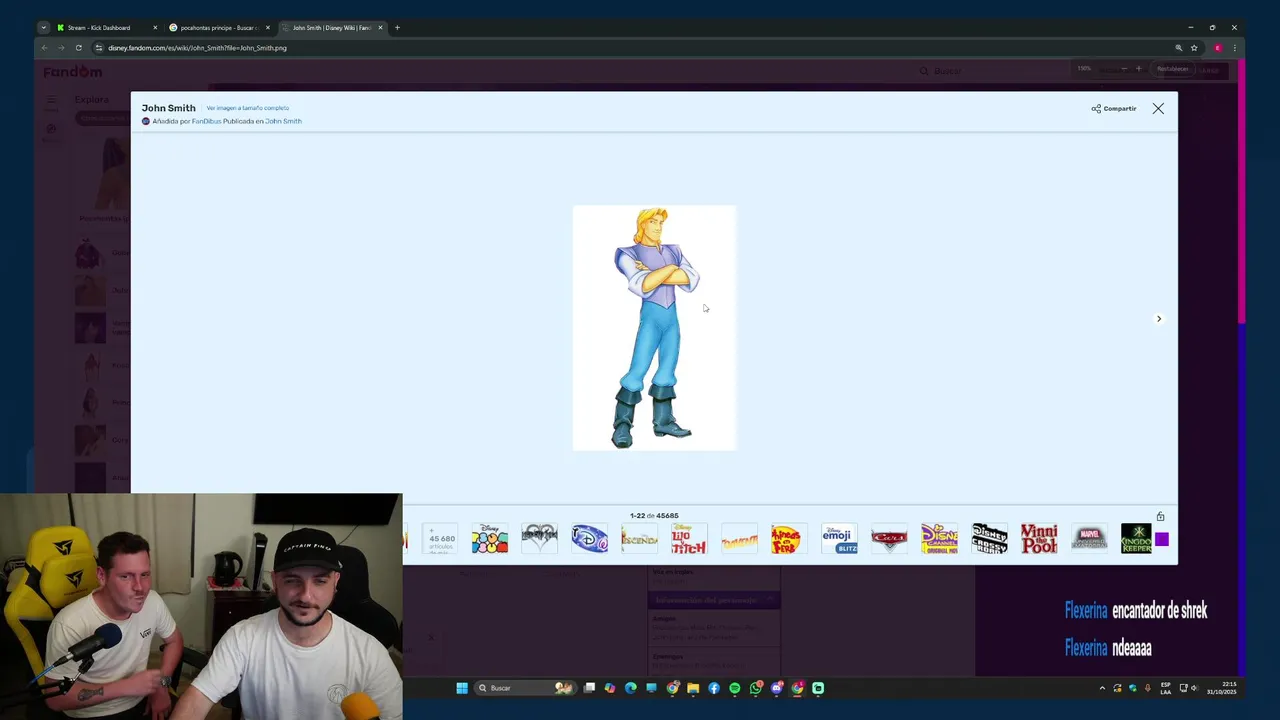Open Task View on taskbar
Image resolution: width=1280 pixels, height=720 pixels.
tap(589, 688)
